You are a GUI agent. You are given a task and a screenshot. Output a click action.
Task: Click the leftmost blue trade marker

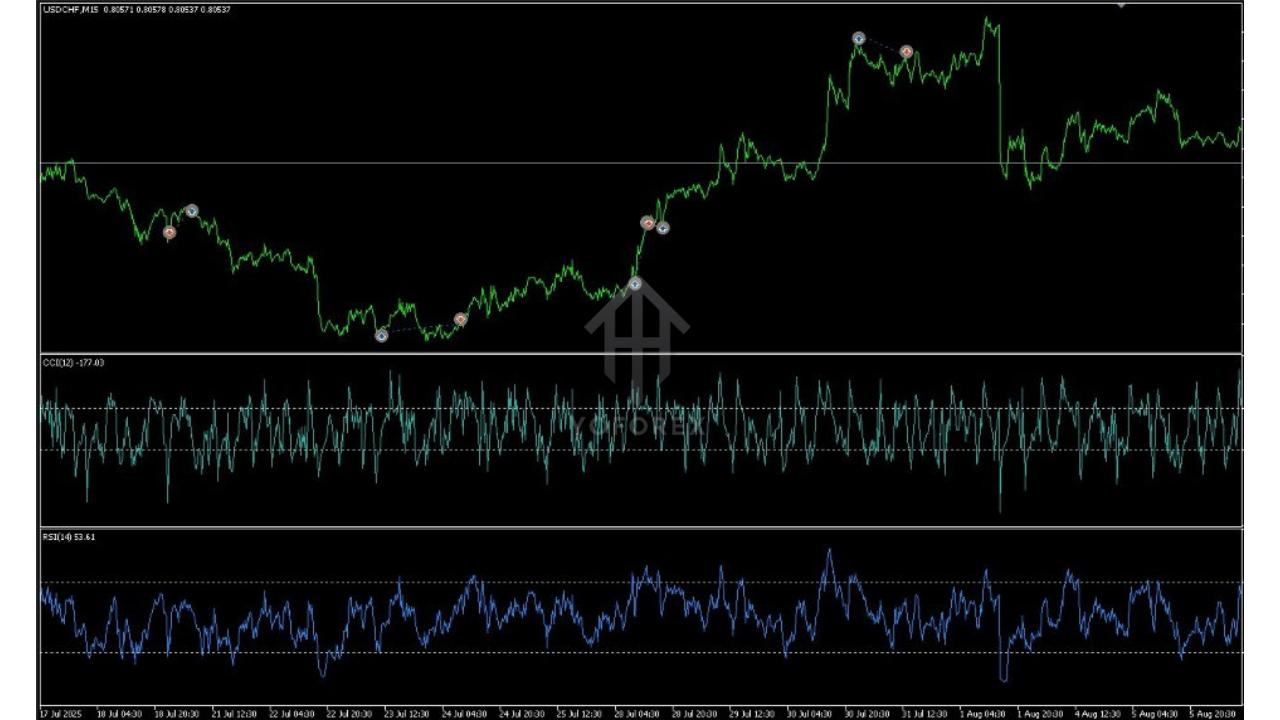[192, 210]
